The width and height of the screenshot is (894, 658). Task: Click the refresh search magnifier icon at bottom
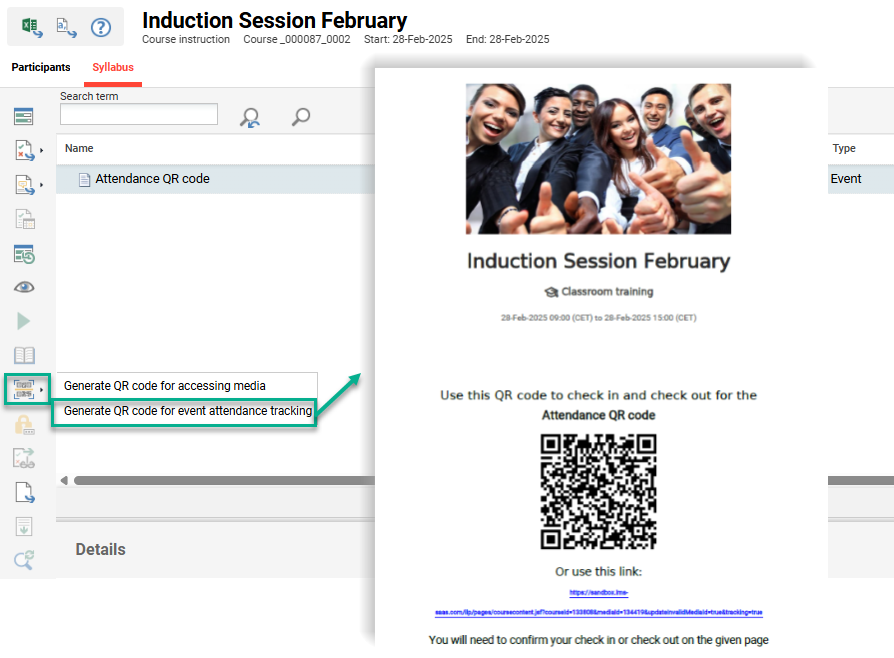pos(24,560)
